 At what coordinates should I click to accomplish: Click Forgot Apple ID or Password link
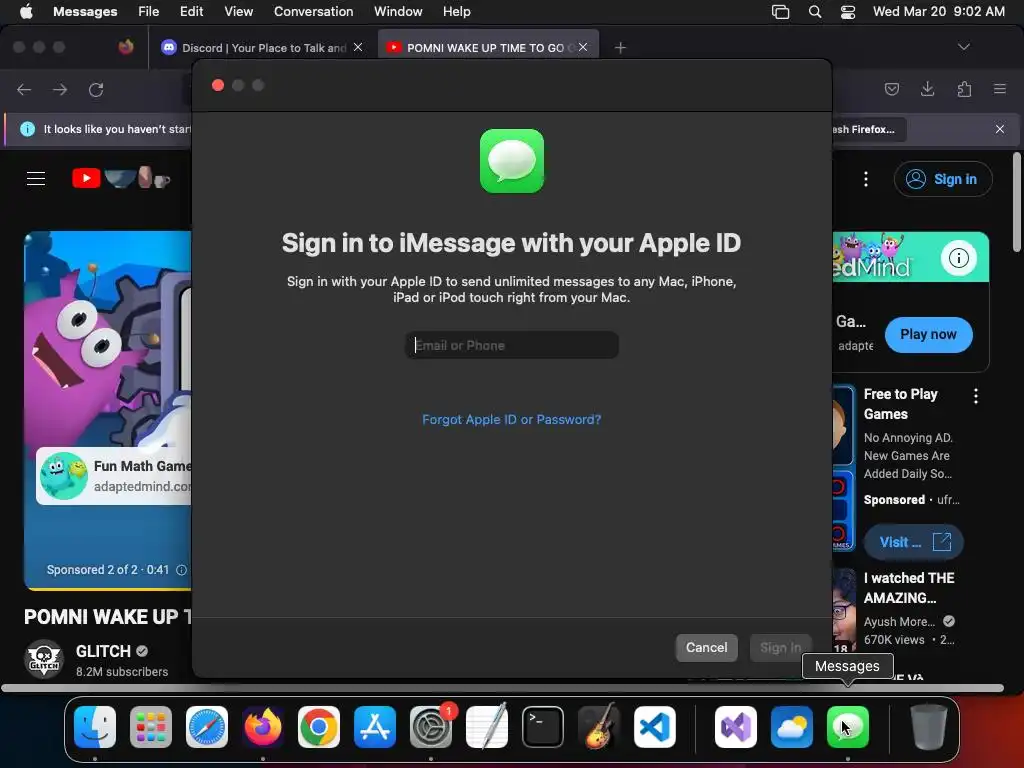[511, 419]
